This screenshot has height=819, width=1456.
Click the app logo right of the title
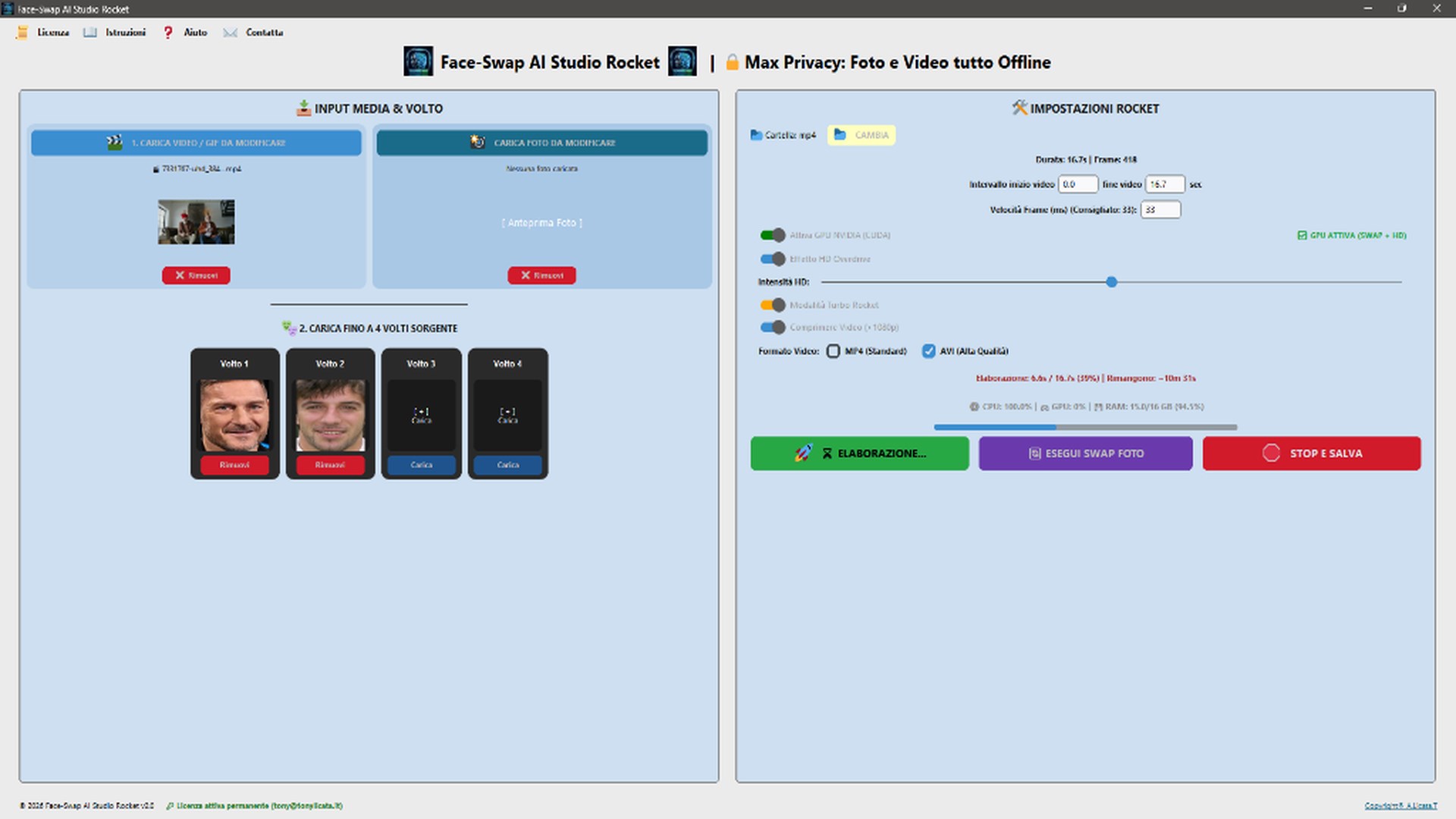(x=682, y=61)
